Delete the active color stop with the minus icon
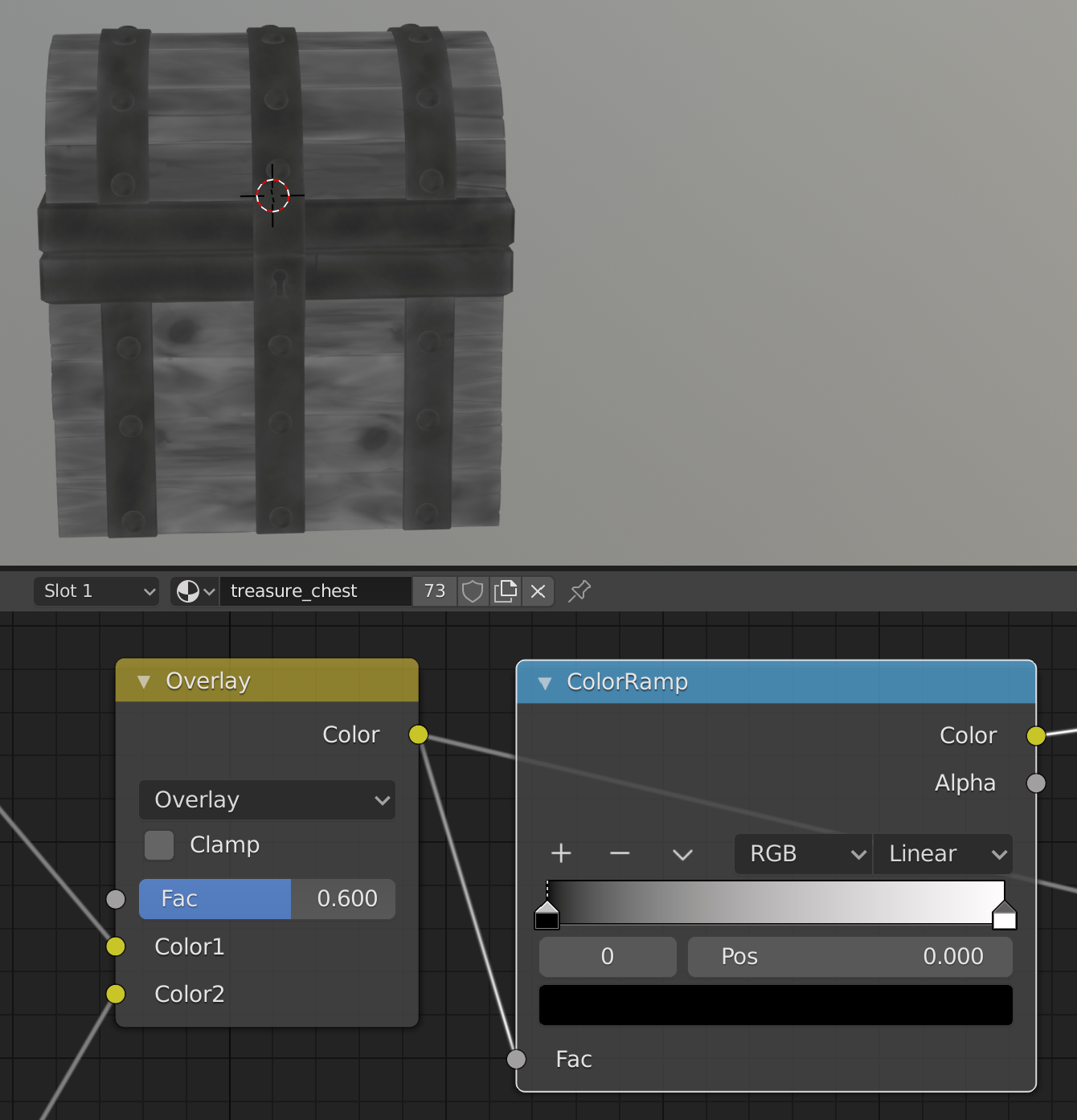Viewport: 1077px width, 1120px height. (x=620, y=854)
